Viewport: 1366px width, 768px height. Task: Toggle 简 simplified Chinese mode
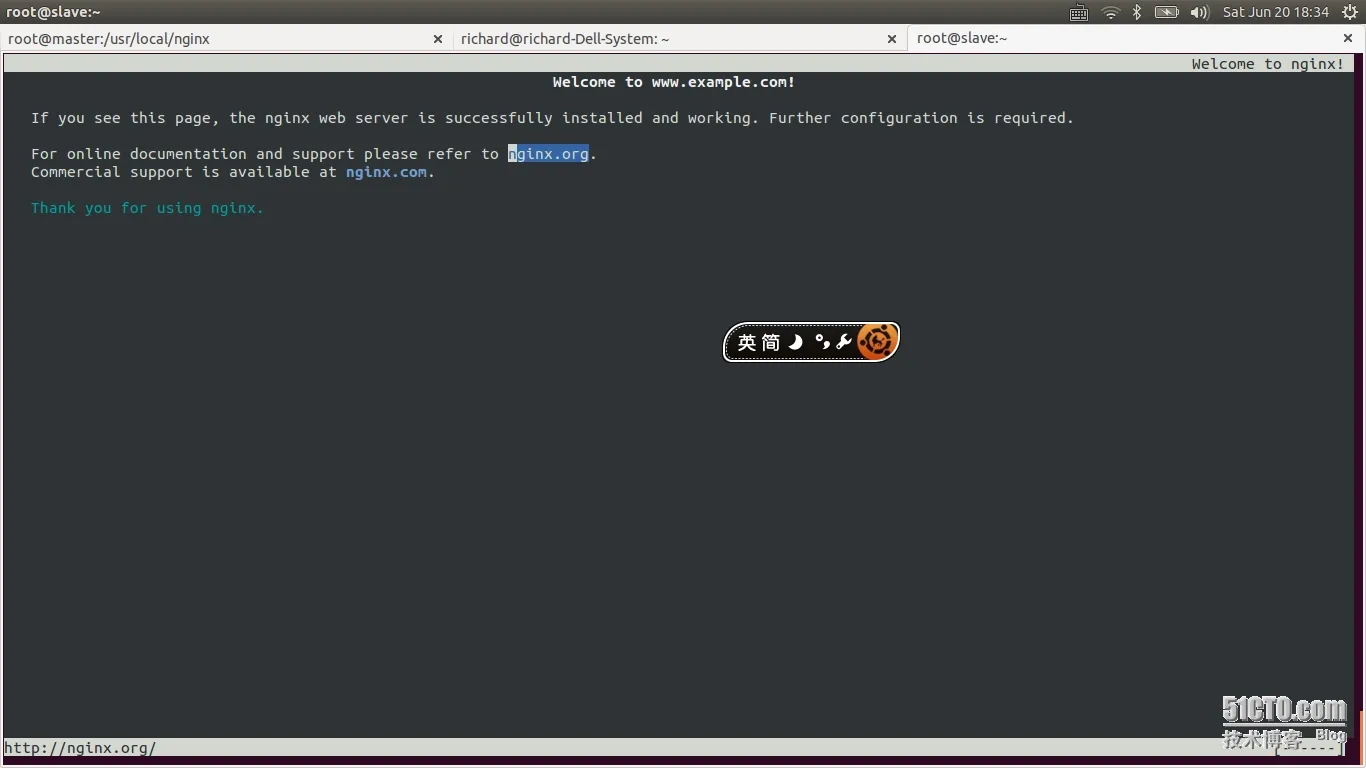click(x=770, y=343)
